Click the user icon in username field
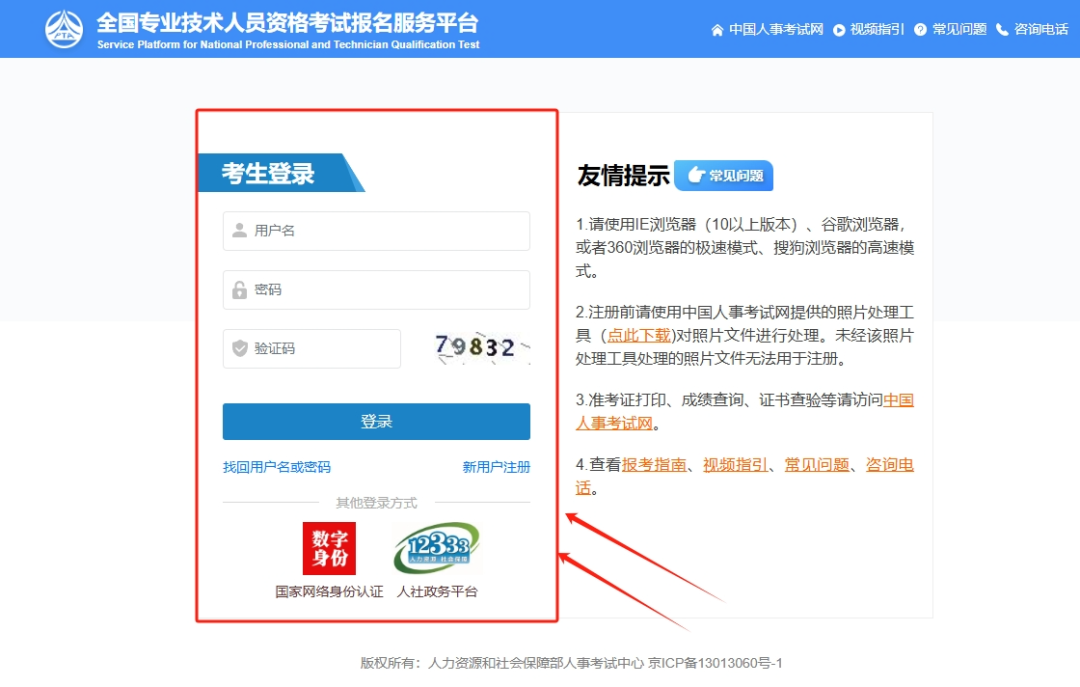The height and width of the screenshot is (687, 1080). coord(240,230)
